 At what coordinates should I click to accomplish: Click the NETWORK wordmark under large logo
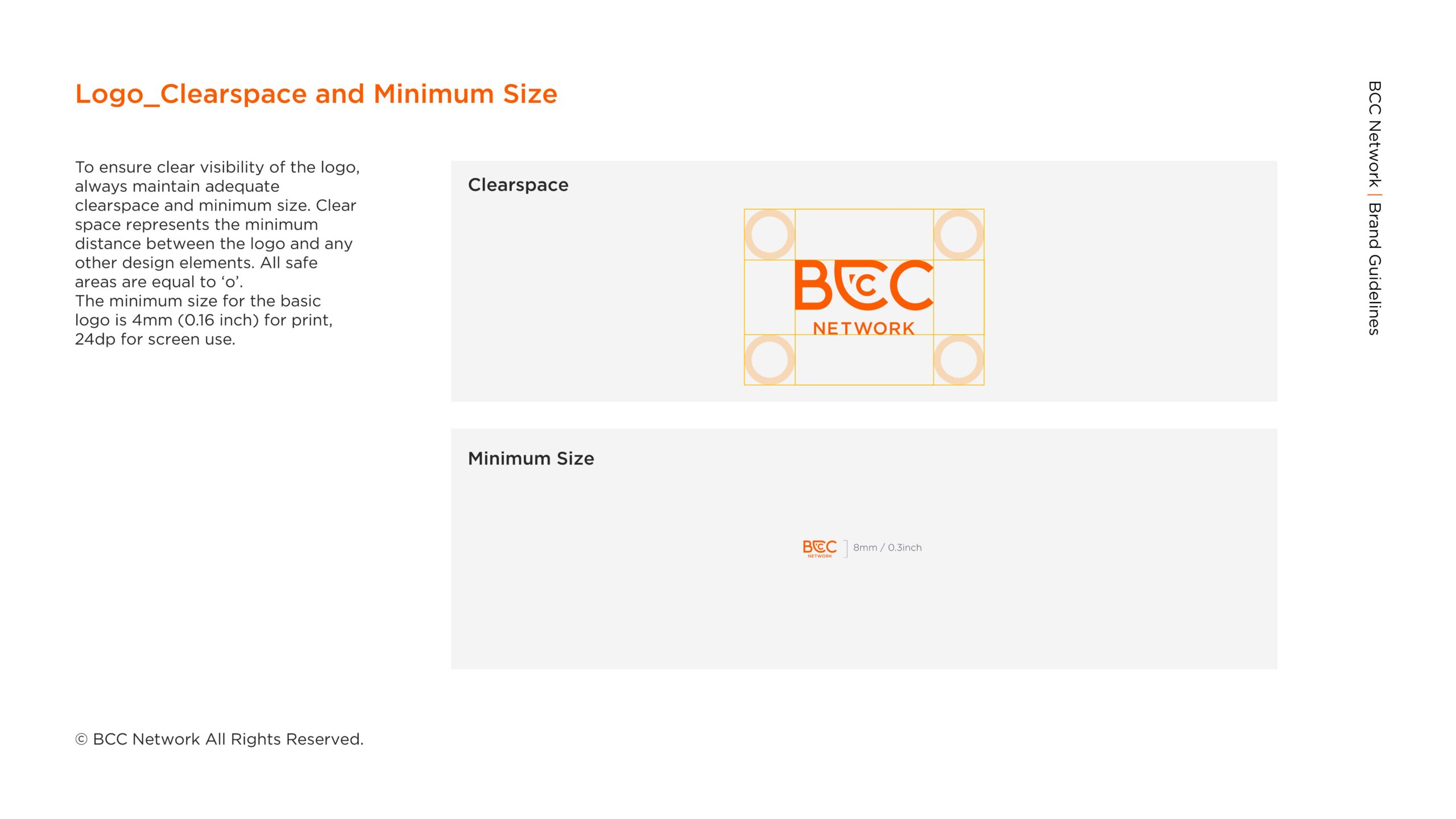click(x=863, y=328)
